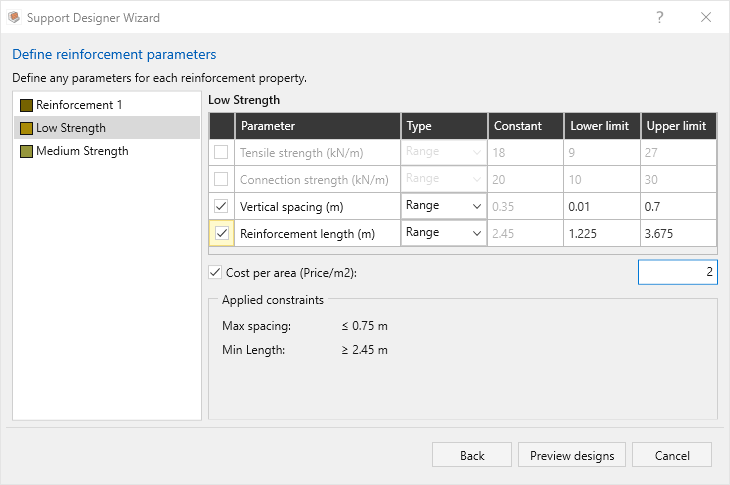This screenshot has width=730, height=485.
Task: Click the Type column header
Action: 444,126
